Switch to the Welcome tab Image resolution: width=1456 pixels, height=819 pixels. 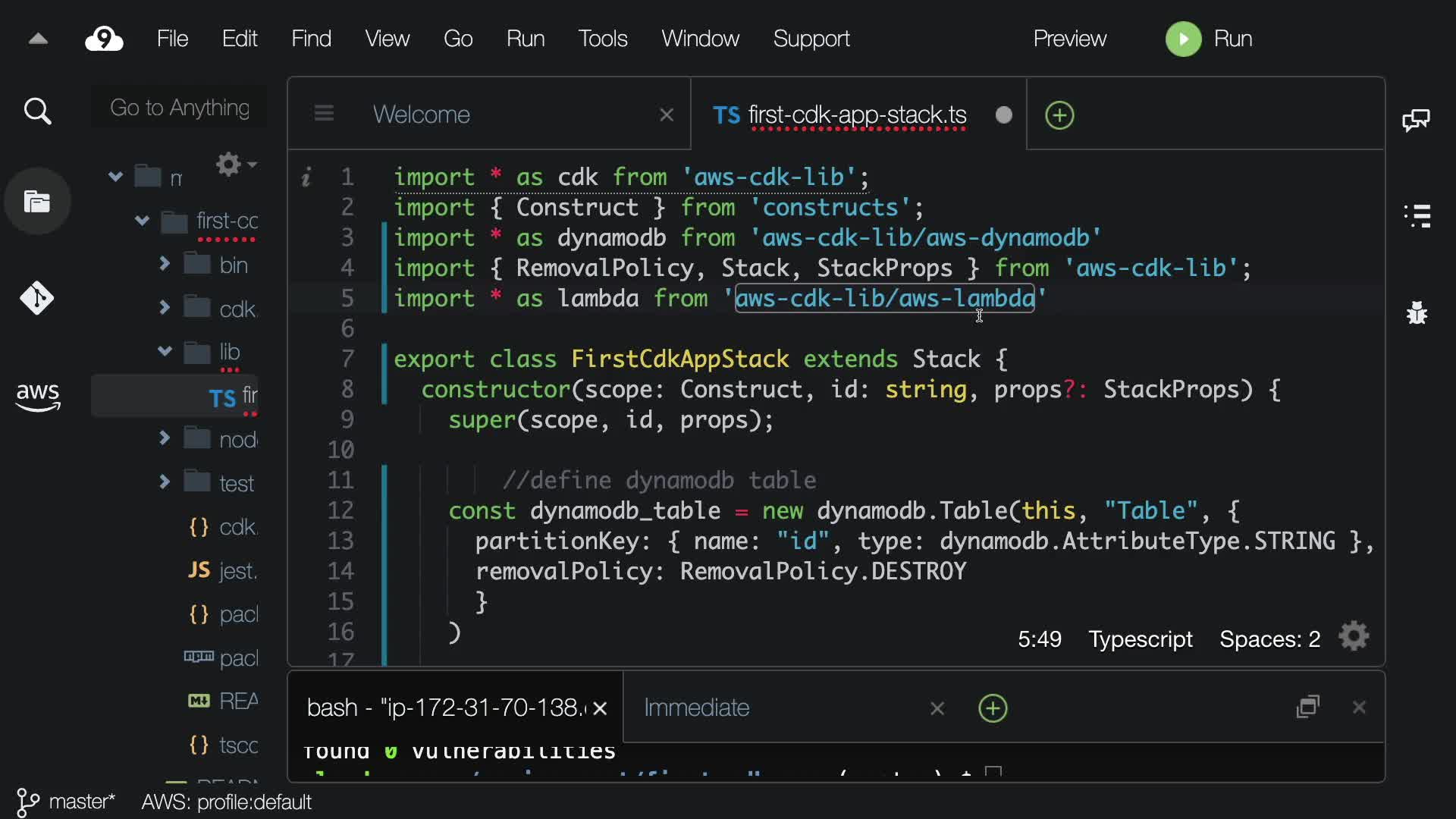[x=422, y=115]
